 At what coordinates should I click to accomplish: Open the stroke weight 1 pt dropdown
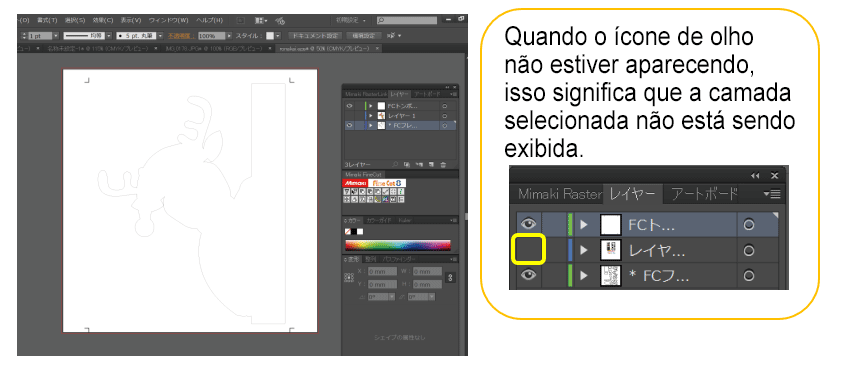55,36
